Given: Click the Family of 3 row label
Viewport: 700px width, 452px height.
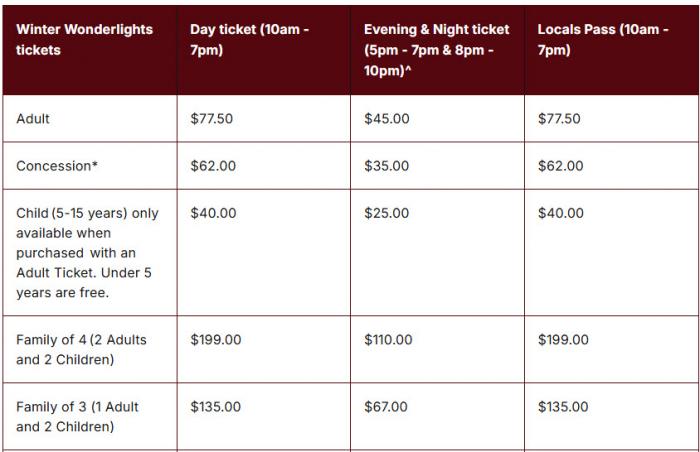Looking at the screenshot, I should [x=77, y=417].
